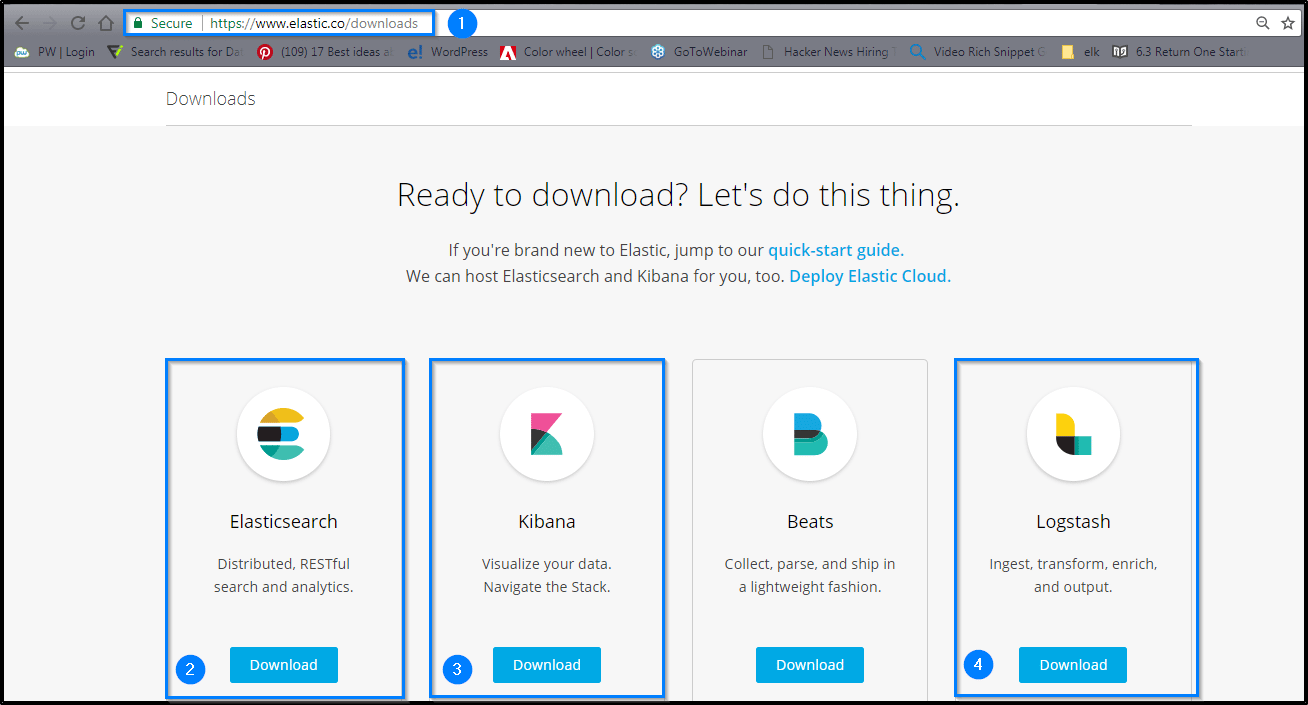
Task: Select the Elasticsearch product title
Action: 284,522
